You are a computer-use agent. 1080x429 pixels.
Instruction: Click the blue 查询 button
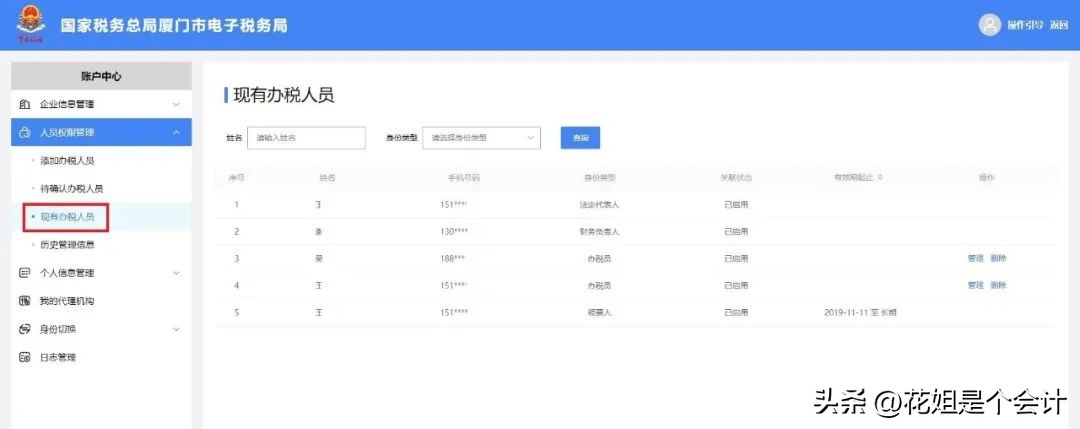pos(580,138)
